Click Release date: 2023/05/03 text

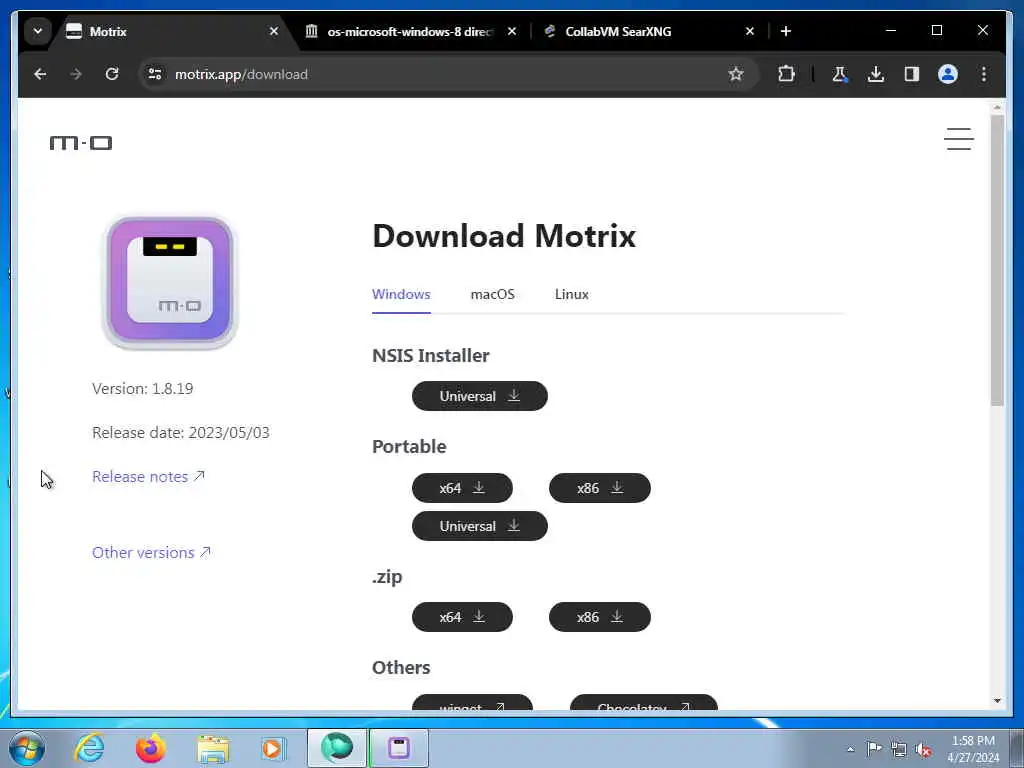click(x=181, y=432)
